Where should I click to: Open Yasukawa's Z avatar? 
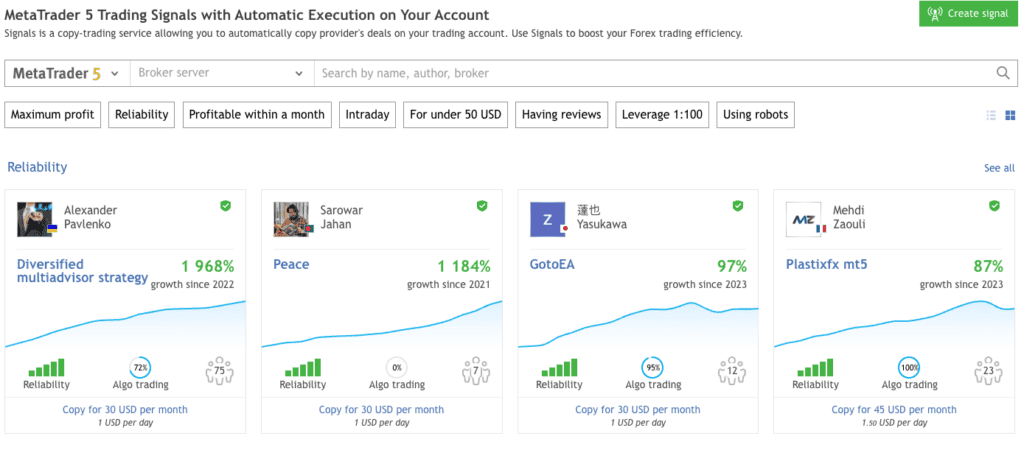(547, 219)
